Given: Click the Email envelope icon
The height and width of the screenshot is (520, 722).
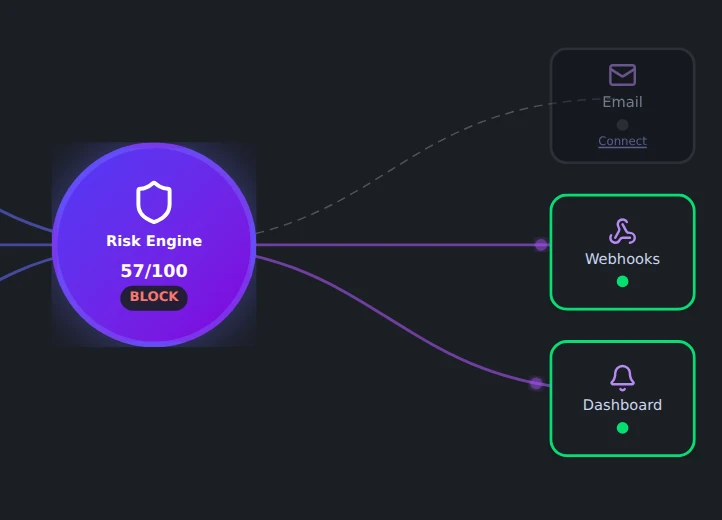Looking at the screenshot, I should [x=622, y=75].
